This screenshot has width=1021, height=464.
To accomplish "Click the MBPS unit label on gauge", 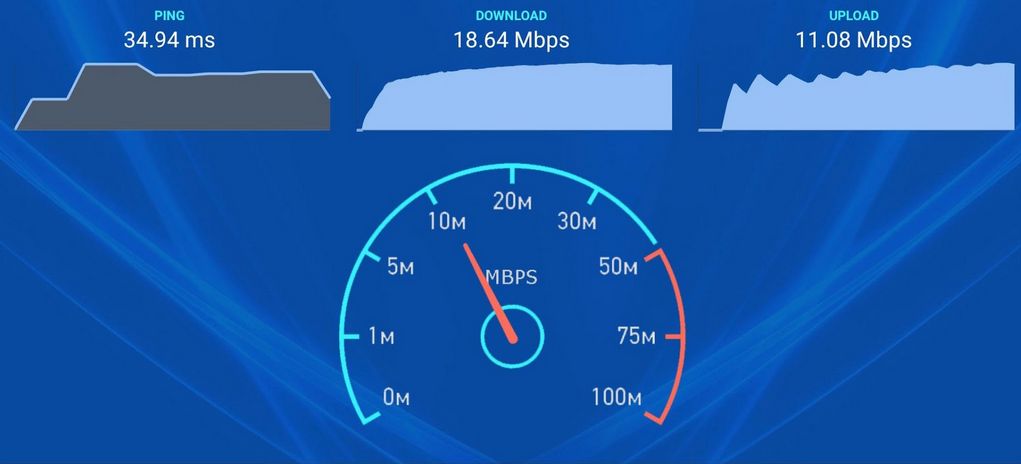I will 512,278.
